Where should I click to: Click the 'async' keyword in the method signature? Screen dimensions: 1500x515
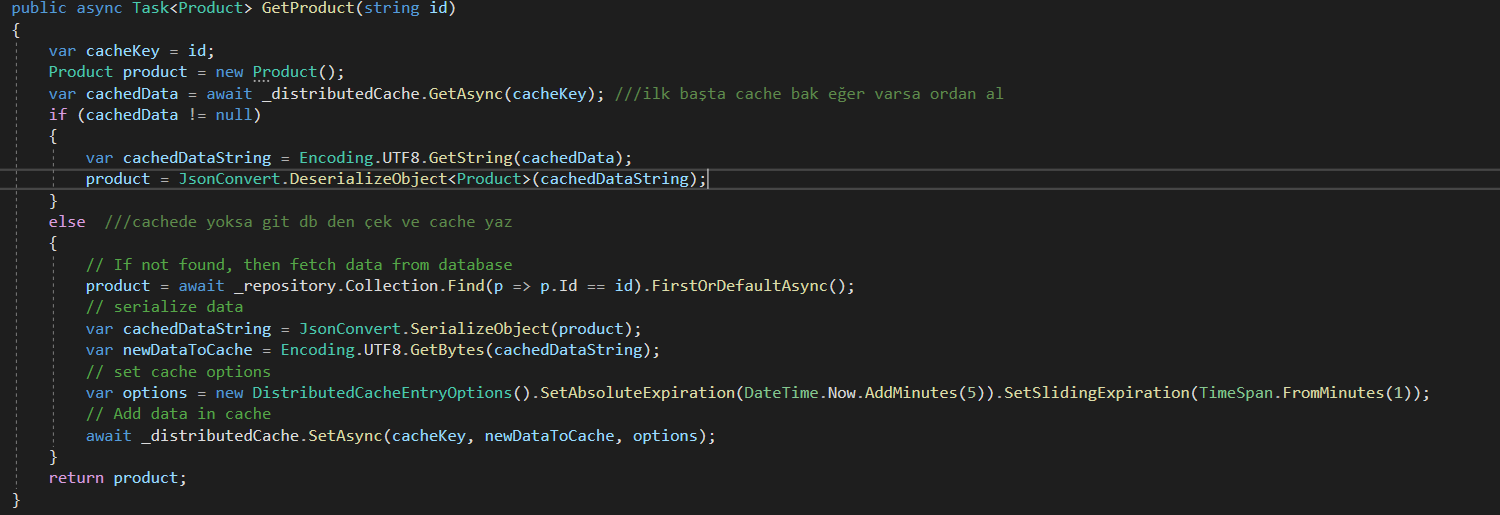point(99,7)
